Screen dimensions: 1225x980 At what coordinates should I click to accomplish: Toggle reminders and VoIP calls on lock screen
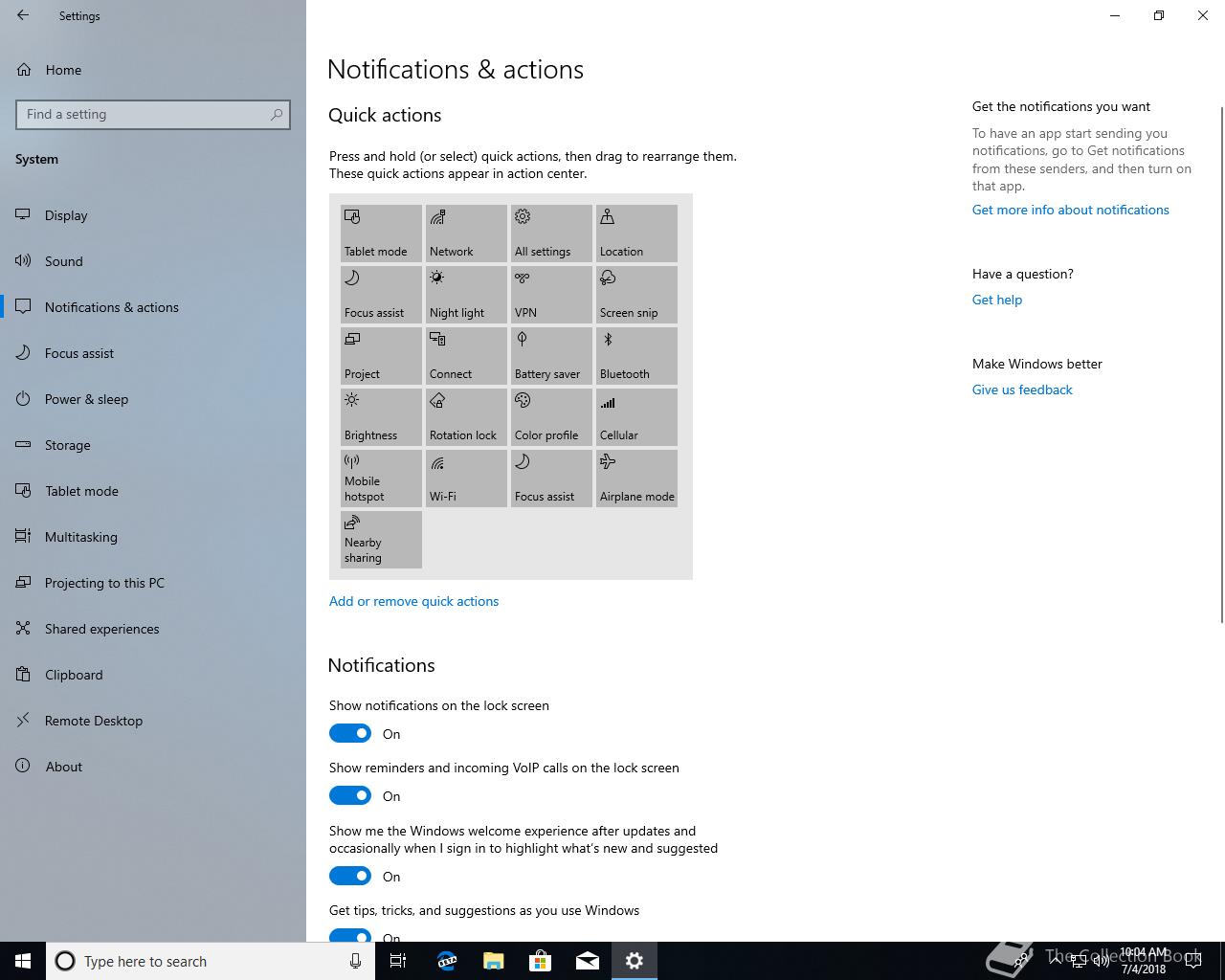click(x=350, y=795)
